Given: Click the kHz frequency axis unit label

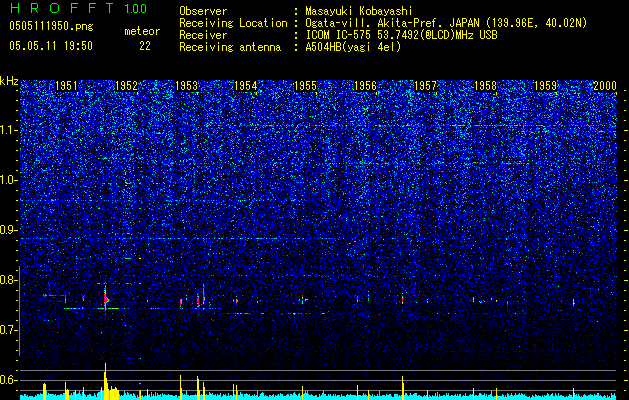Looking at the screenshot, I should (x=9, y=81).
